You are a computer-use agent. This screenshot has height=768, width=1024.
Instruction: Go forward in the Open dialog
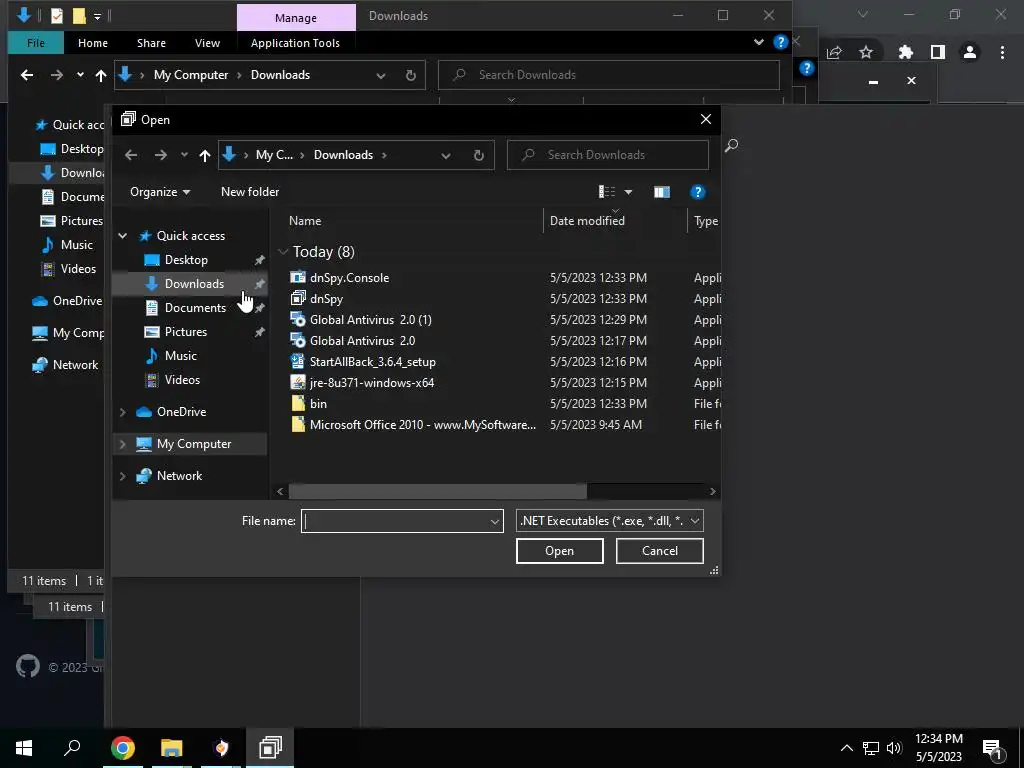point(161,155)
